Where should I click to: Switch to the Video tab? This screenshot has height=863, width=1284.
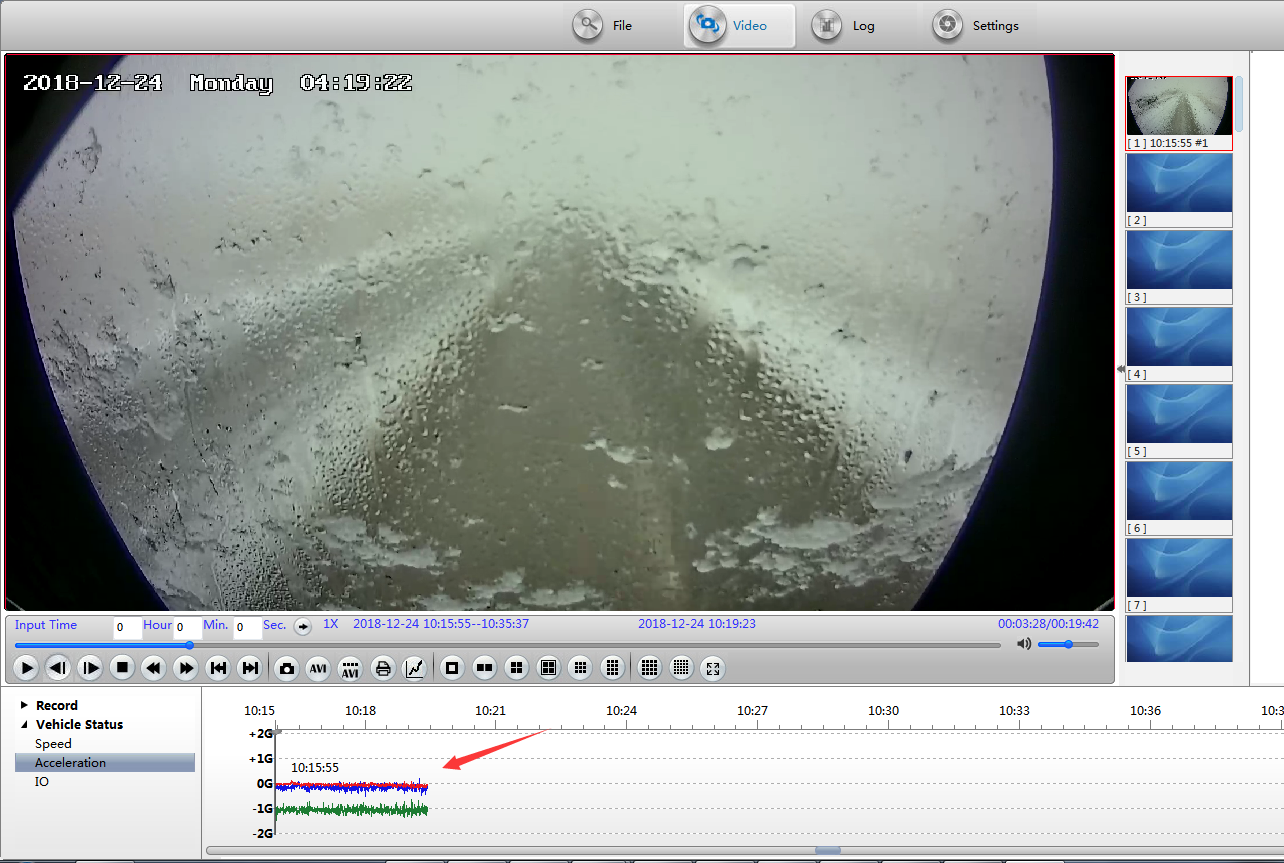tap(739, 26)
